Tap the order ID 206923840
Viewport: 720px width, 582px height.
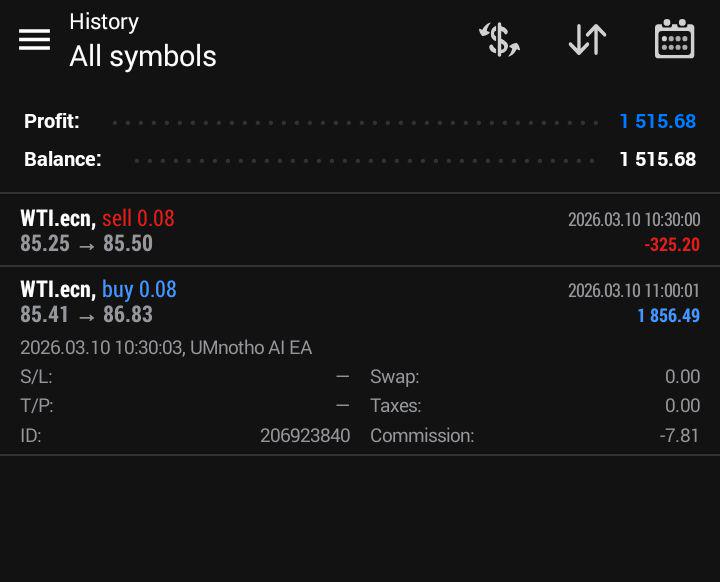(x=305, y=436)
